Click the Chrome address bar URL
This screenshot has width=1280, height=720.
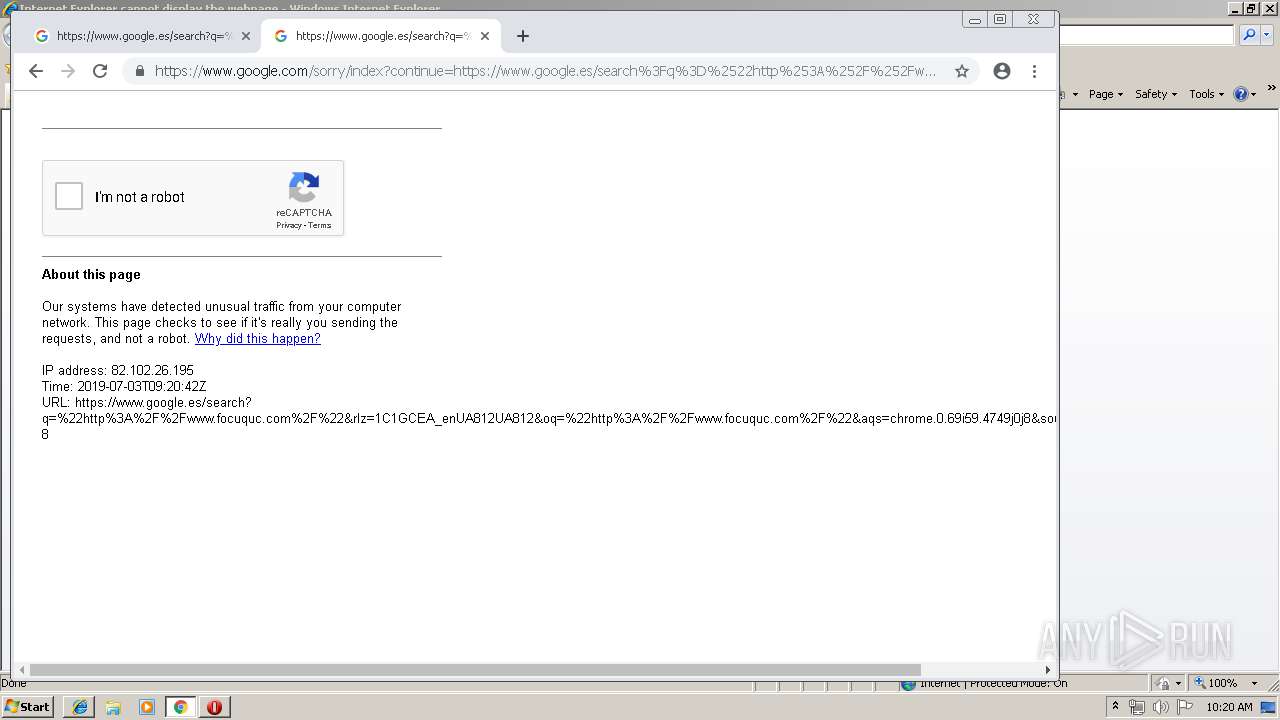coord(545,71)
